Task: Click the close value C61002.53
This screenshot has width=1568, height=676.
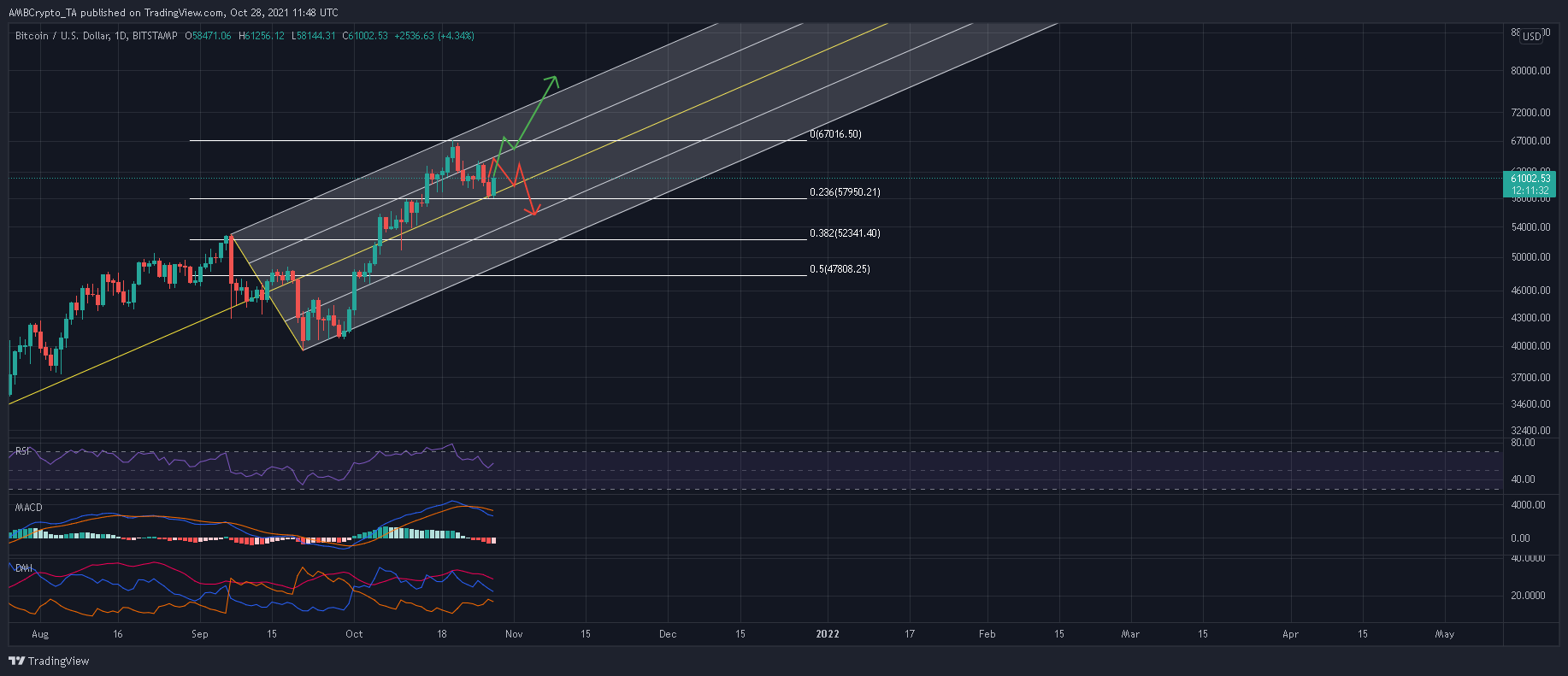Action: (x=365, y=36)
